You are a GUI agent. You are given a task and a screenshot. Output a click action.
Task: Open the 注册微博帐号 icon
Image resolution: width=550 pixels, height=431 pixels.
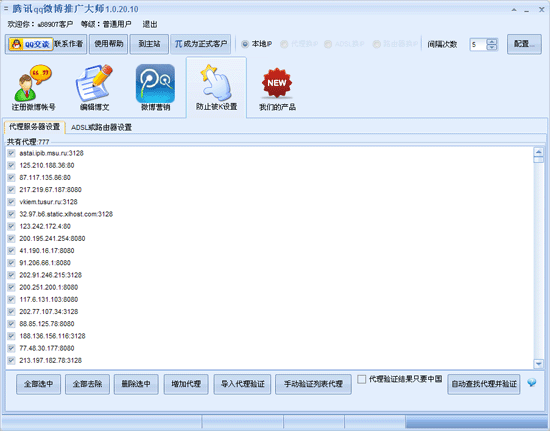click(x=33, y=88)
